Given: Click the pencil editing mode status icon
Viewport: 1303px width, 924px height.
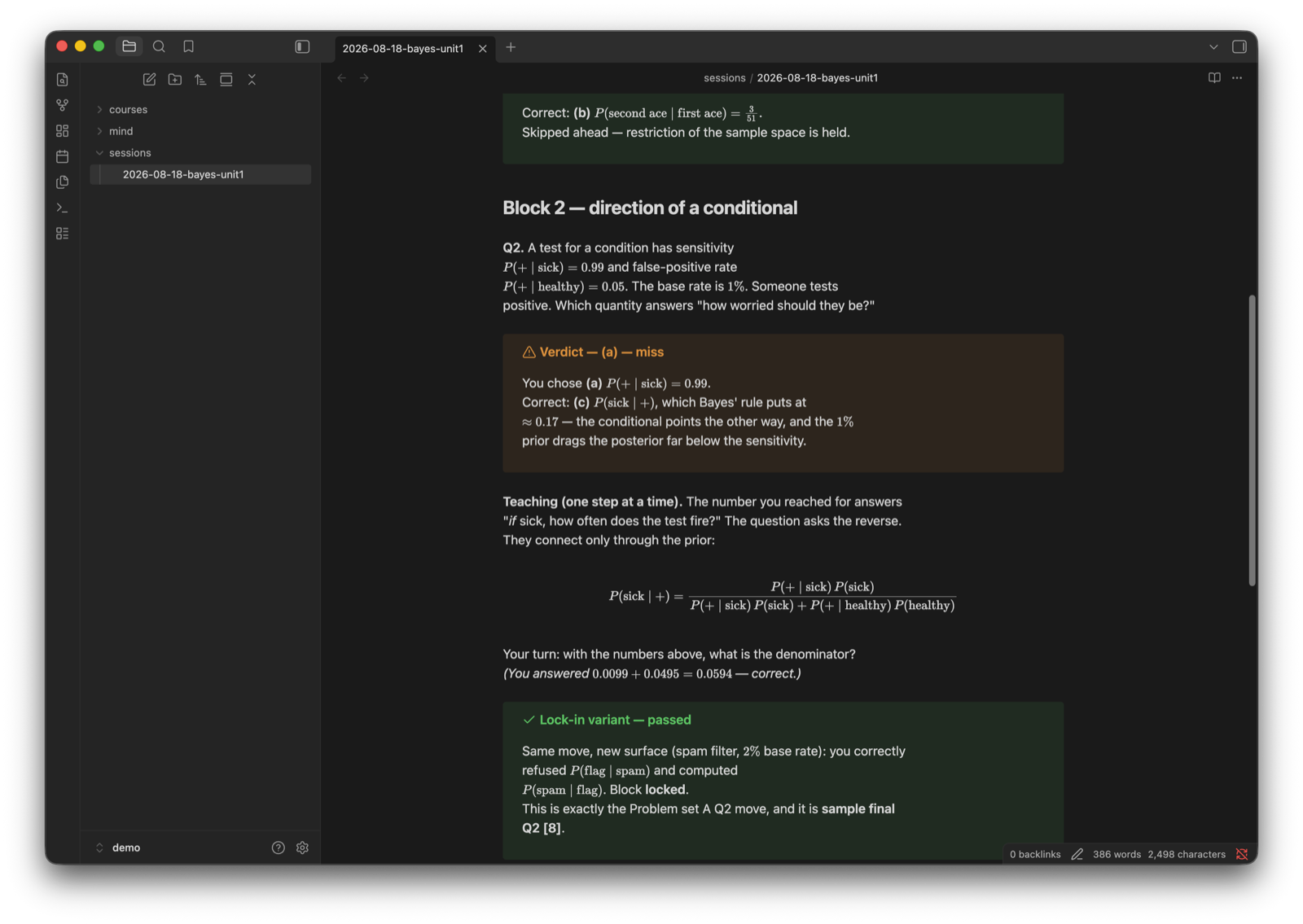Looking at the screenshot, I should 1077,854.
